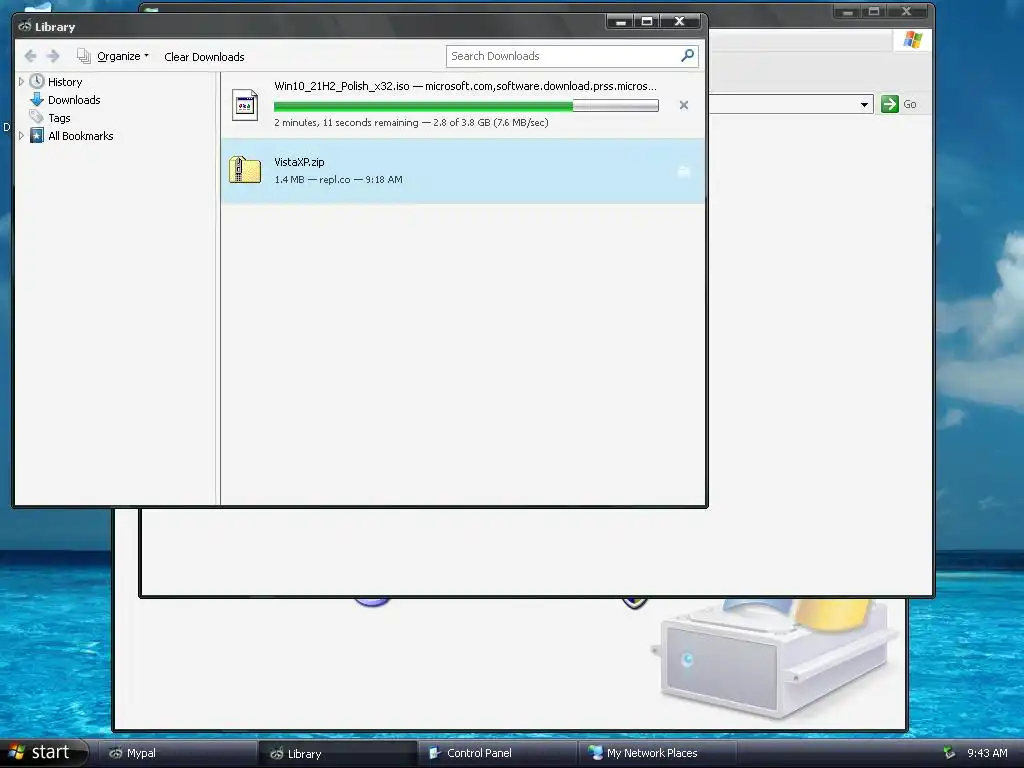Maximize the Library window

[647, 22]
